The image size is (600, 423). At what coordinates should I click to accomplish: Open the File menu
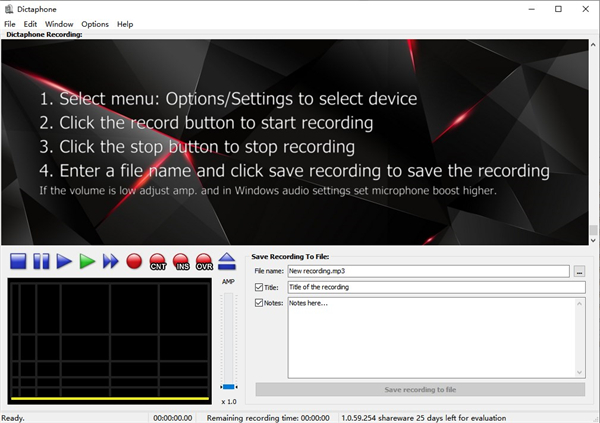10,24
